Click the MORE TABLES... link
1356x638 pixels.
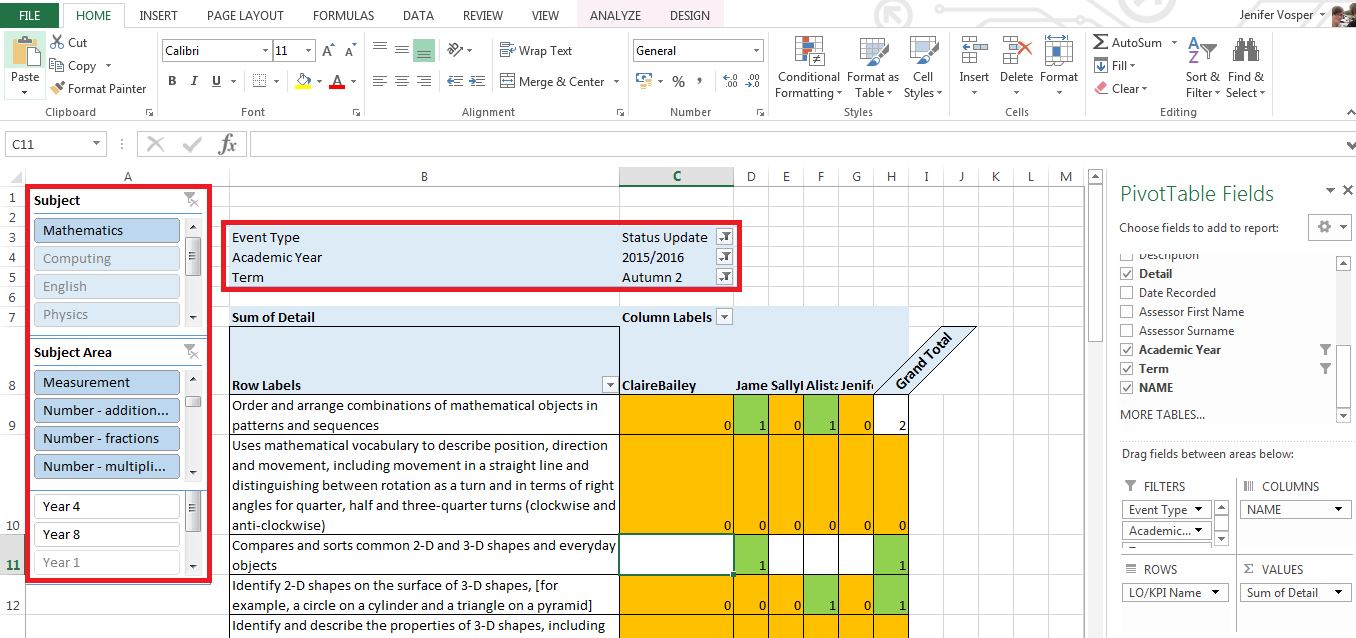(1162, 415)
